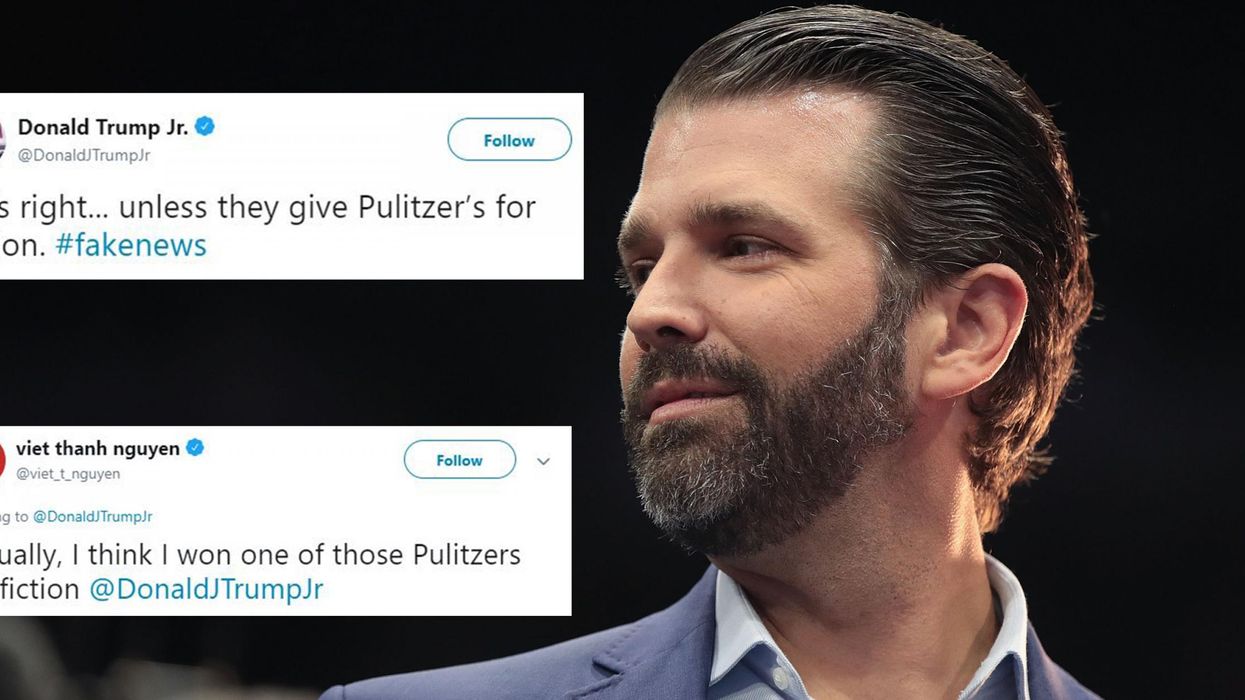Open the #fakenews hashtag
This screenshot has width=1245, height=700.
tap(131, 246)
